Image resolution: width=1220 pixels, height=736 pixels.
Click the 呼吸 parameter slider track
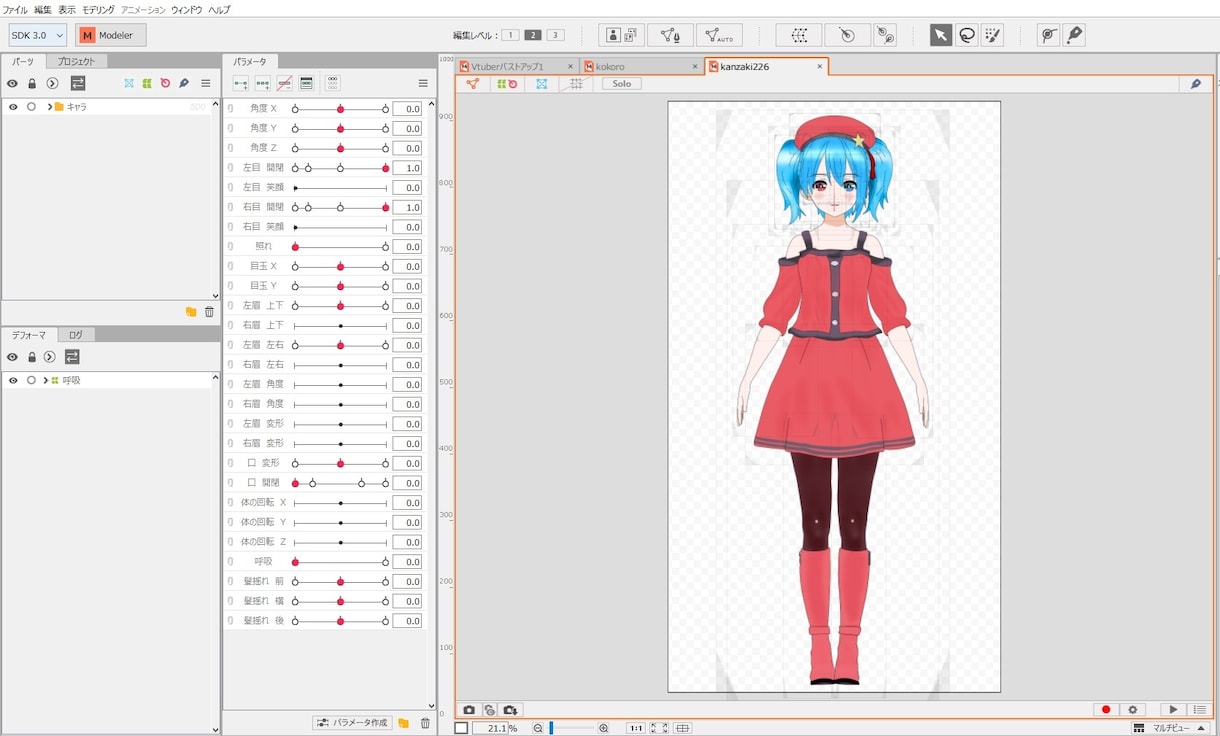click(x=340, y=562)
